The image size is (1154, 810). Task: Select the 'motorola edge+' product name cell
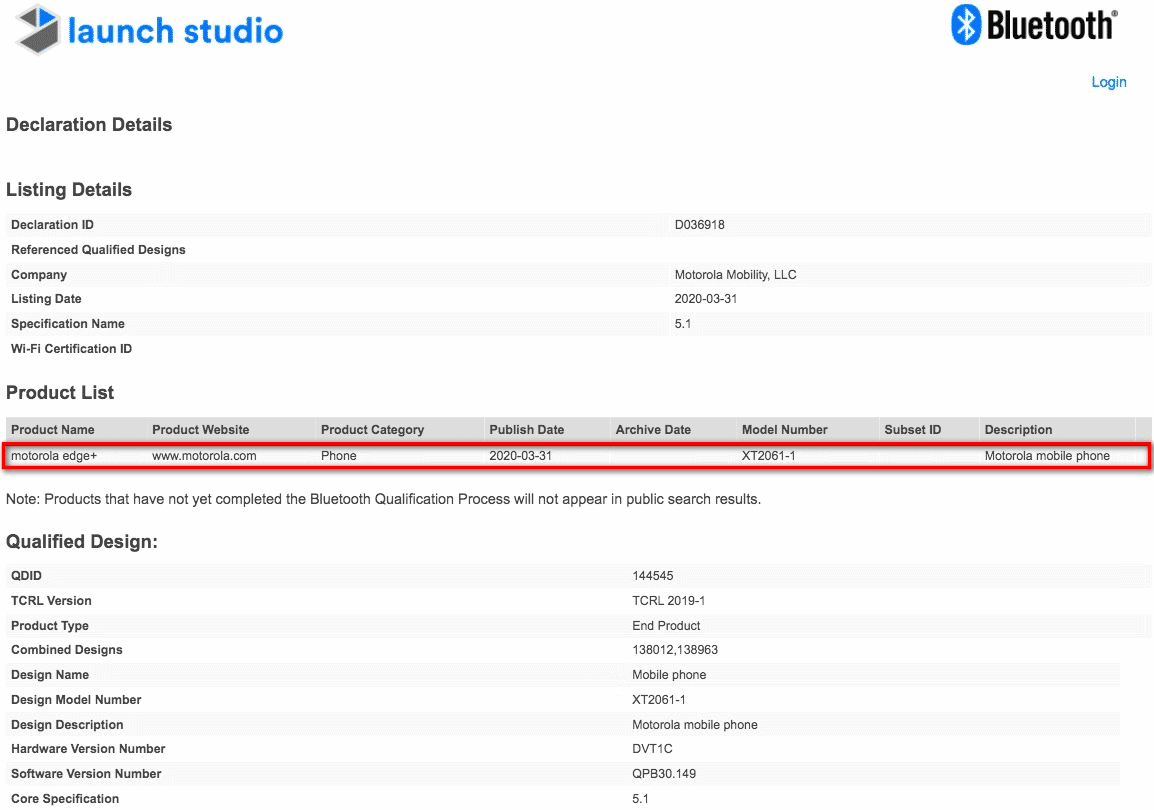[x=54, y=456]
